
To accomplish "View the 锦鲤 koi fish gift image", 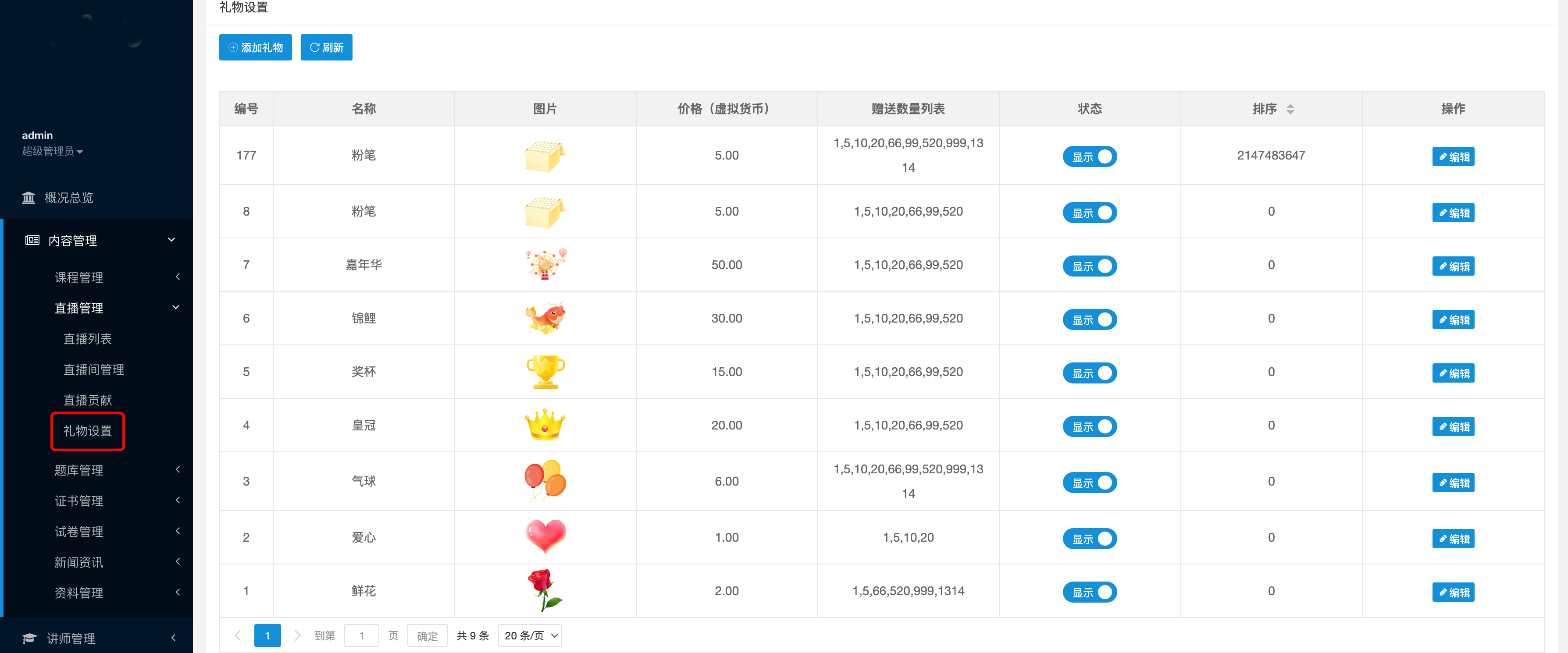I will tap(545, 318).
